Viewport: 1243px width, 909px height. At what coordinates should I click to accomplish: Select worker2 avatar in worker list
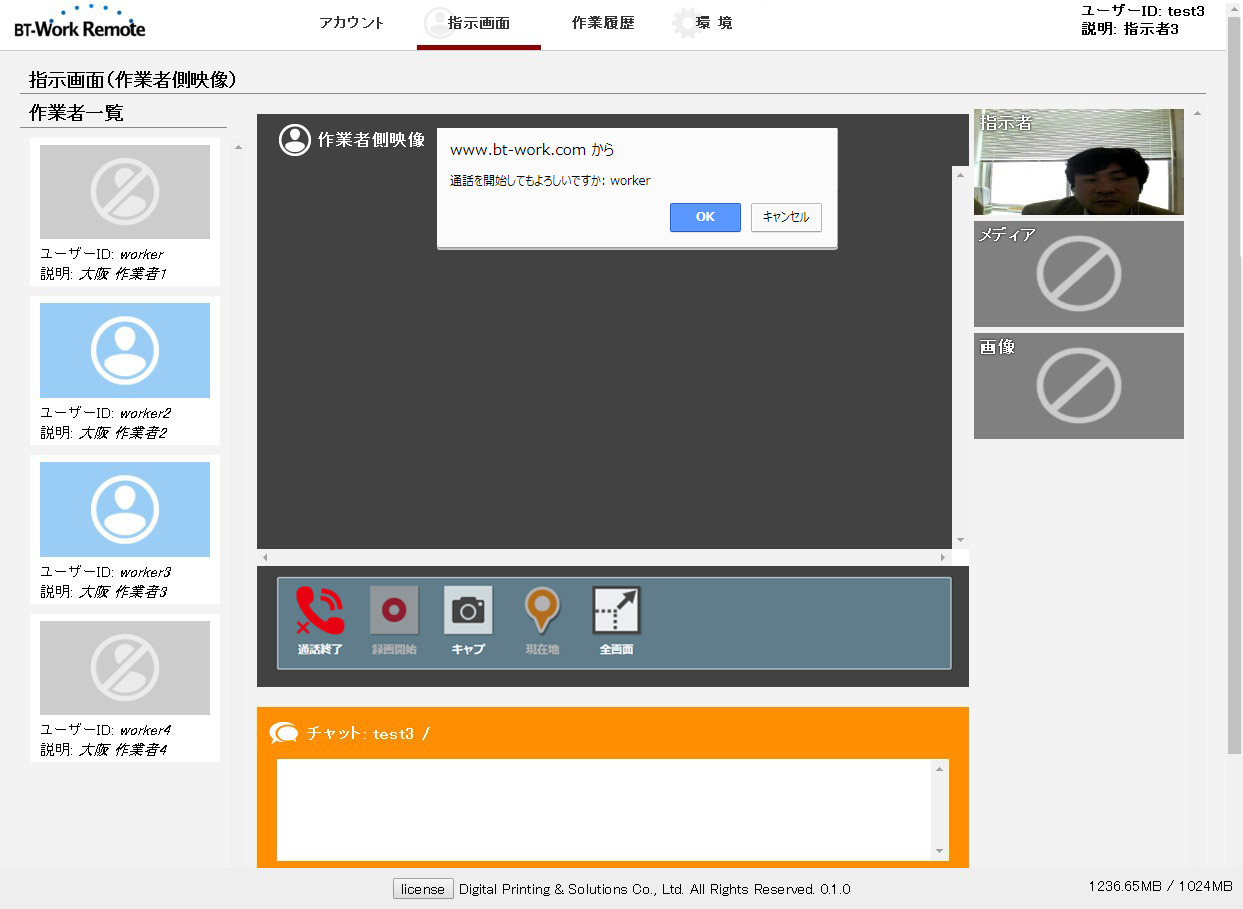click(x=125, y=350)
